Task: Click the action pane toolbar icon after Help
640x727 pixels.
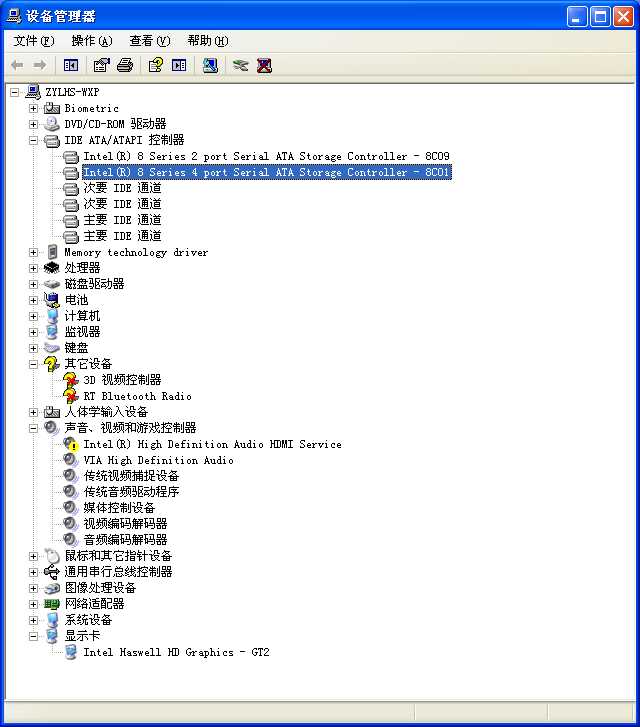Action: (x=179, y=65)
